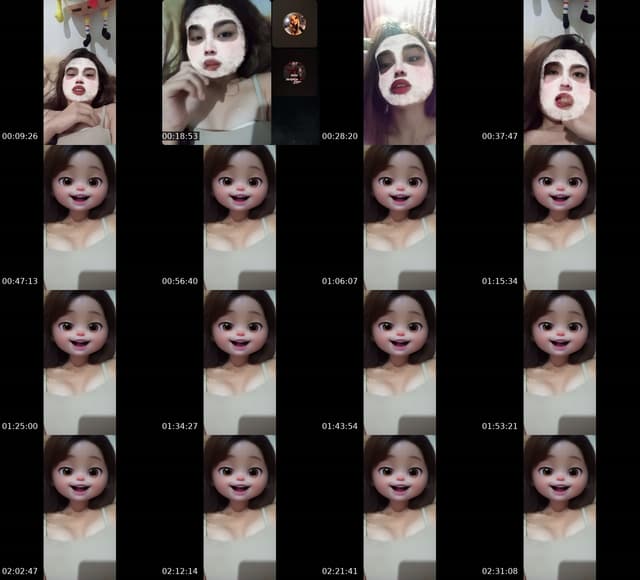Click the timestamp text 02:02:47
This screenshot has width=640, height=580.
20,571
